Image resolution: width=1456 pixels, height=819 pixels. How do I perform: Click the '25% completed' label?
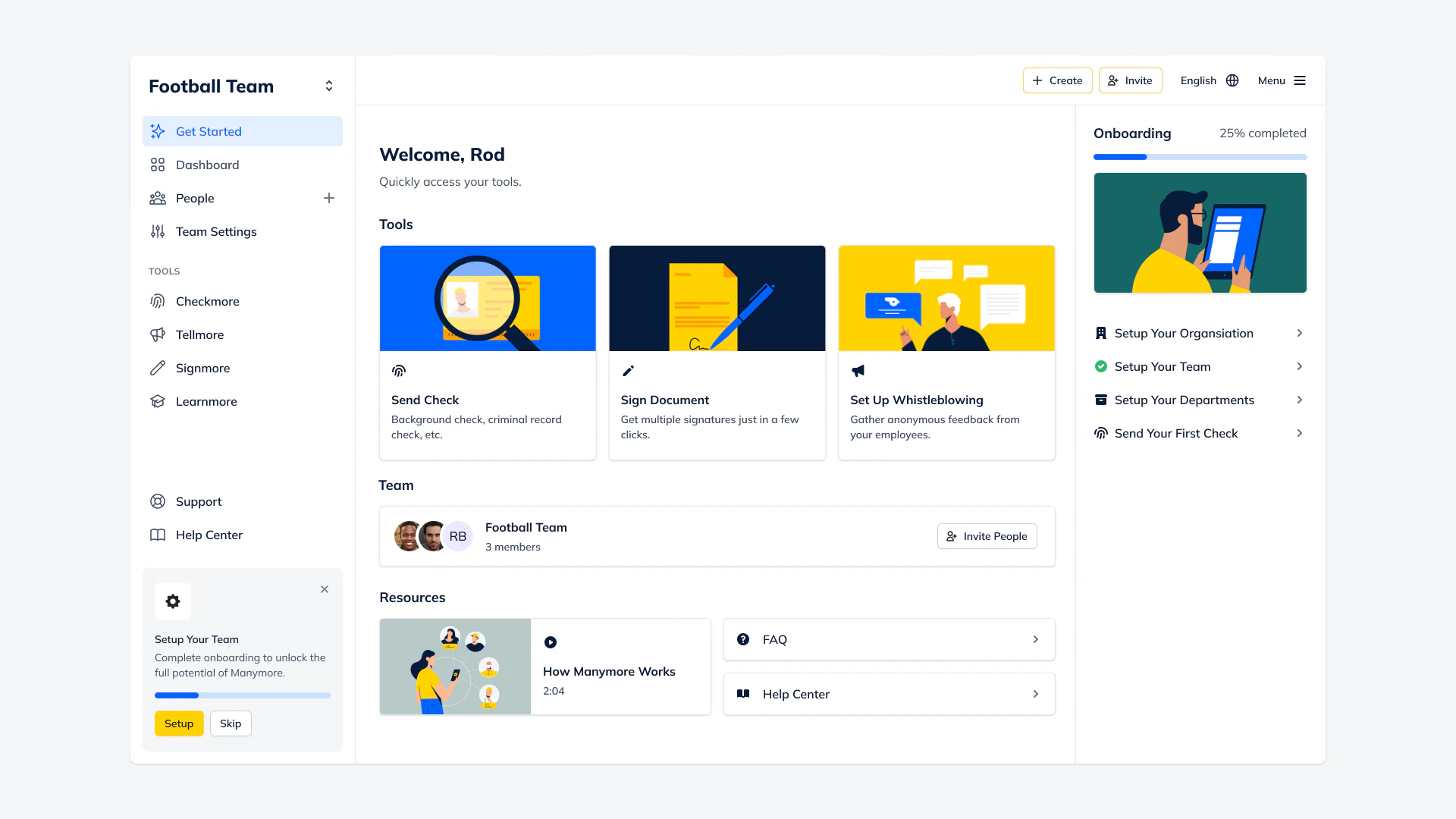1263,133
